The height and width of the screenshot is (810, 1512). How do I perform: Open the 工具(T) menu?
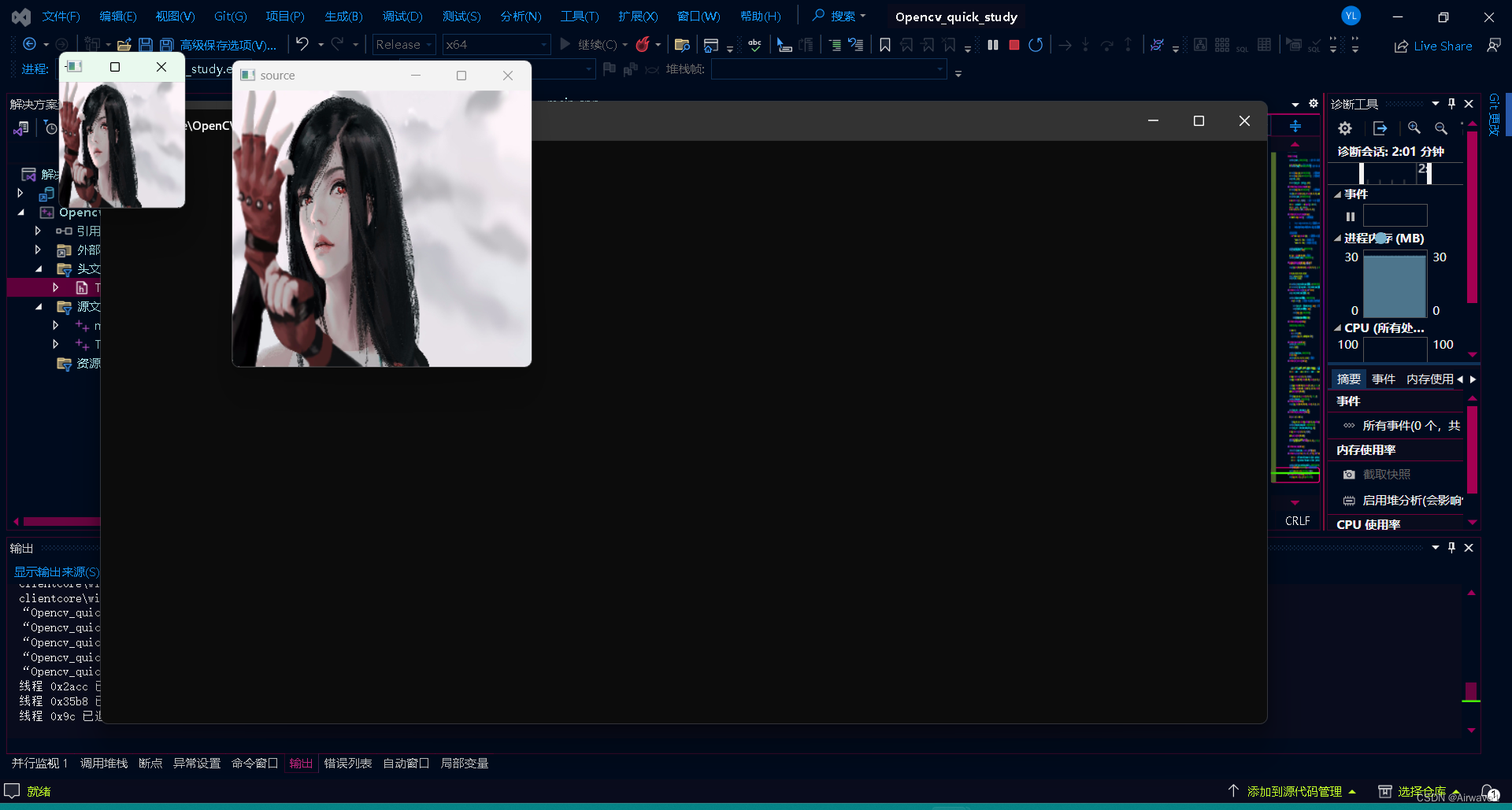[x=580, y=17]
